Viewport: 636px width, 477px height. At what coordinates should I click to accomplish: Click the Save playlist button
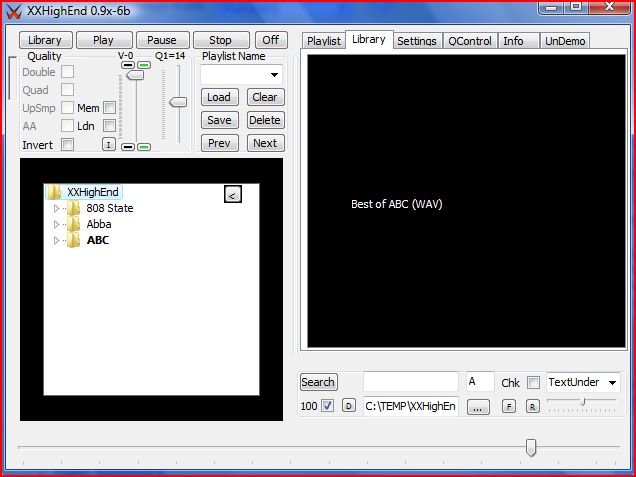(219, 120)
